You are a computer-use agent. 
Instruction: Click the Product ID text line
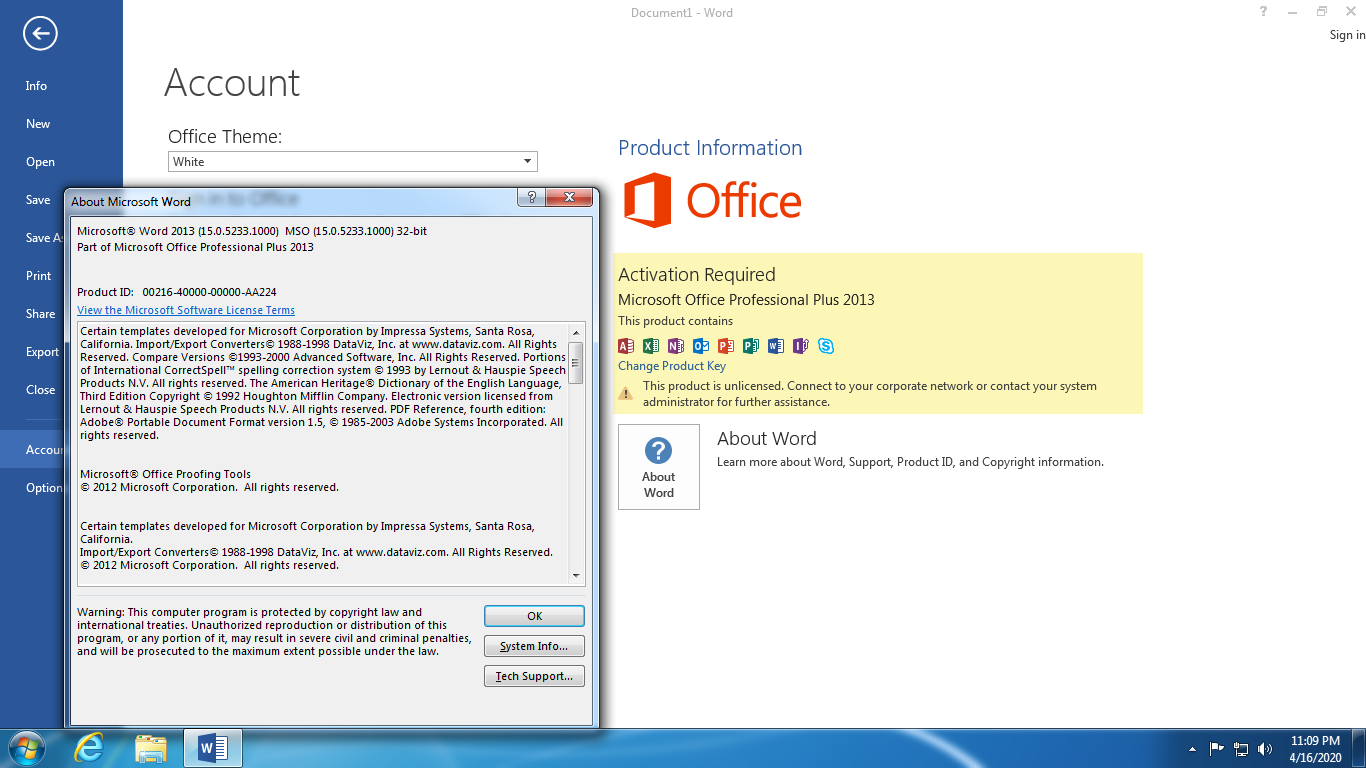point(177,292)
